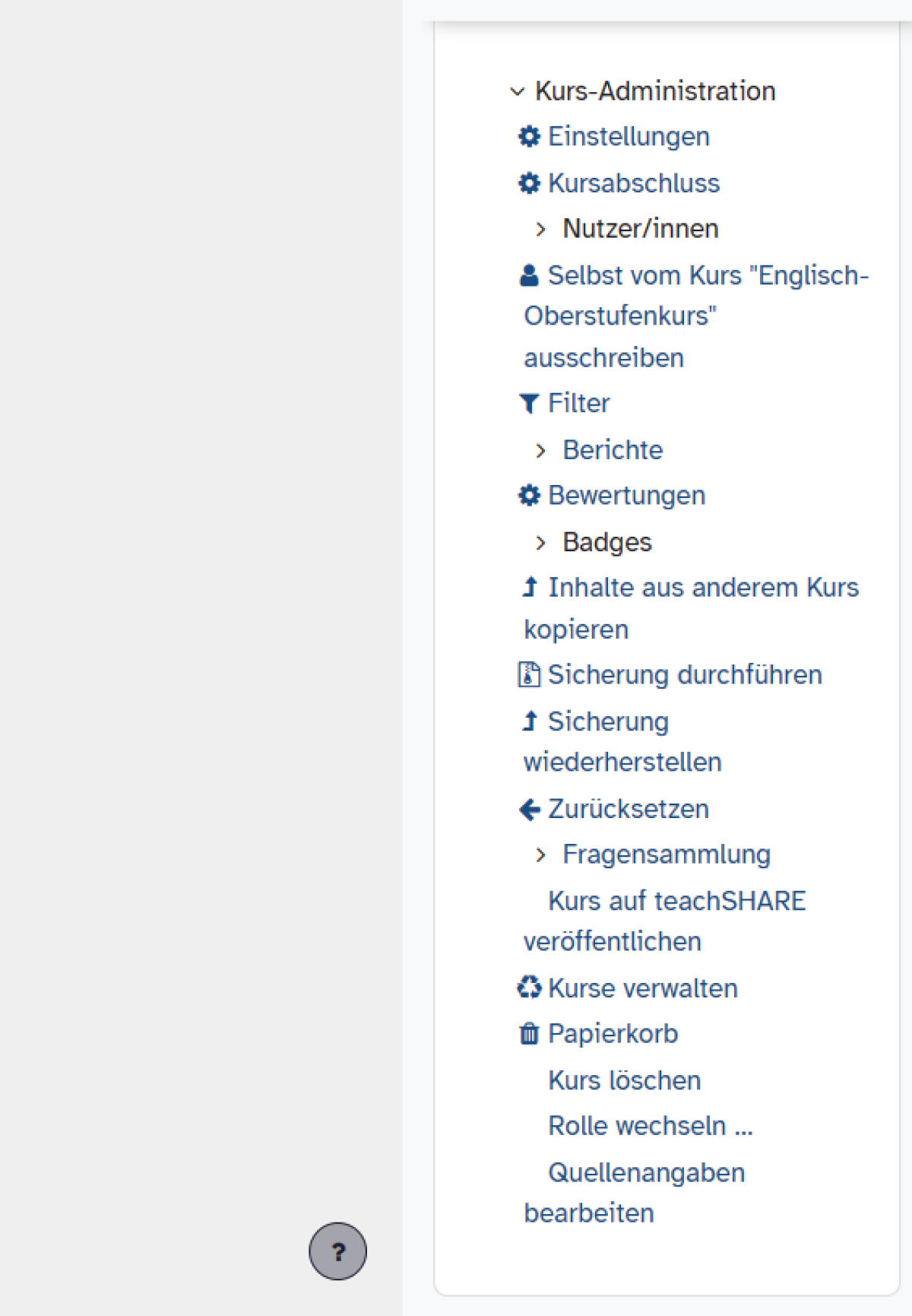Click the gear icon next to Kursabschluss
This screenshot has width=912, height=1316.
(529, 183)
